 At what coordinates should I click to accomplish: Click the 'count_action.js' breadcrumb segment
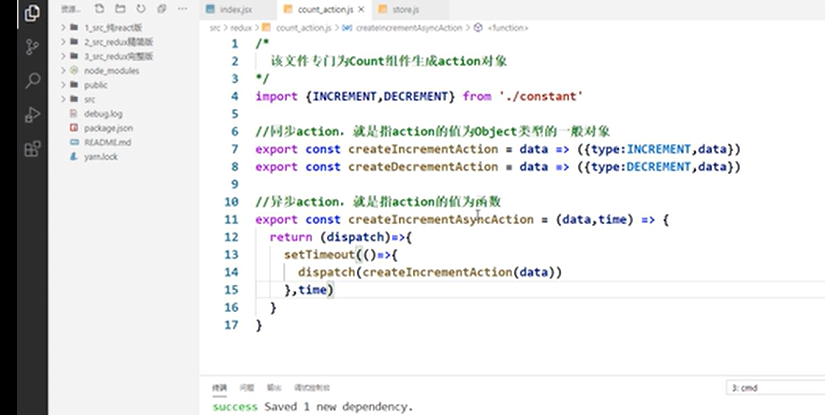303,28
